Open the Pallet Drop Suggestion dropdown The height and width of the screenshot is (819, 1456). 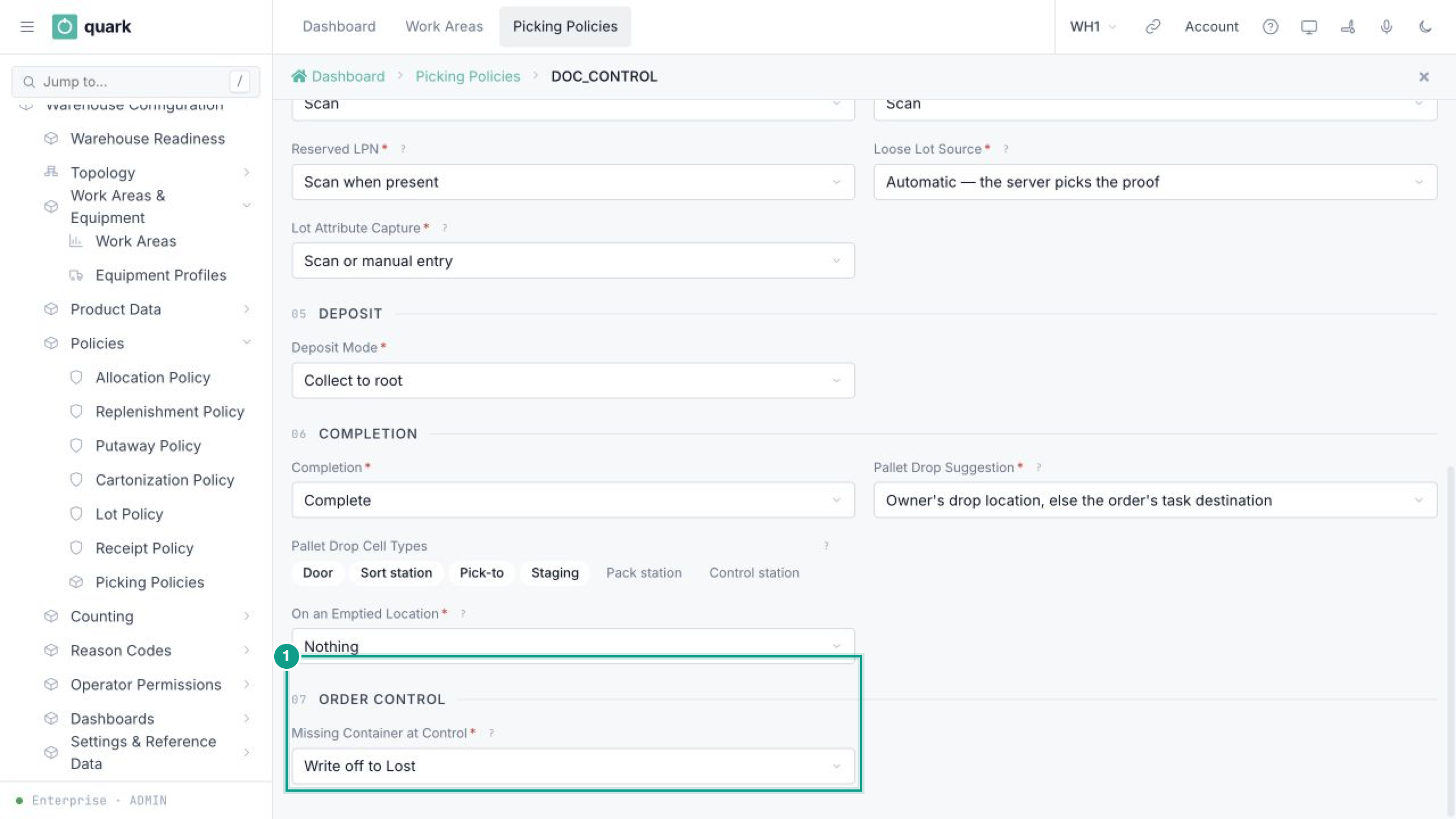(1155, 500)
